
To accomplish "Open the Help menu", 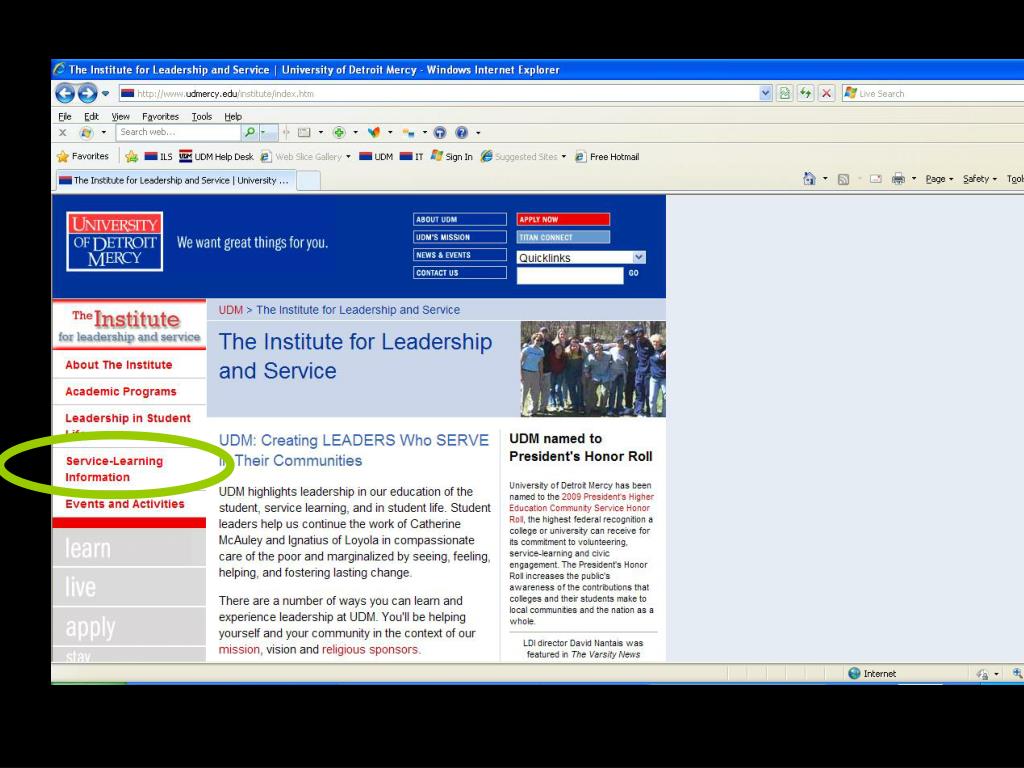I will [x=233, y=117].
